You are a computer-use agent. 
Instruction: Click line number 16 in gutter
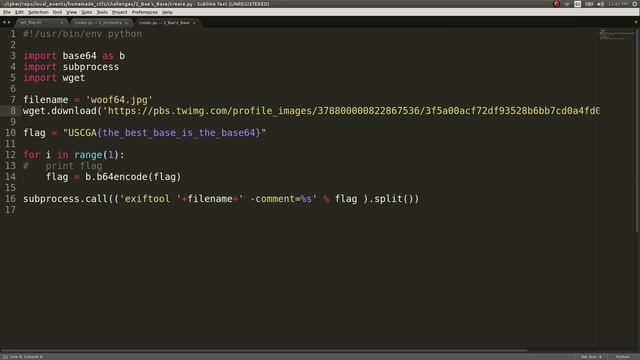pyautogui.click(x=10, y=199)
